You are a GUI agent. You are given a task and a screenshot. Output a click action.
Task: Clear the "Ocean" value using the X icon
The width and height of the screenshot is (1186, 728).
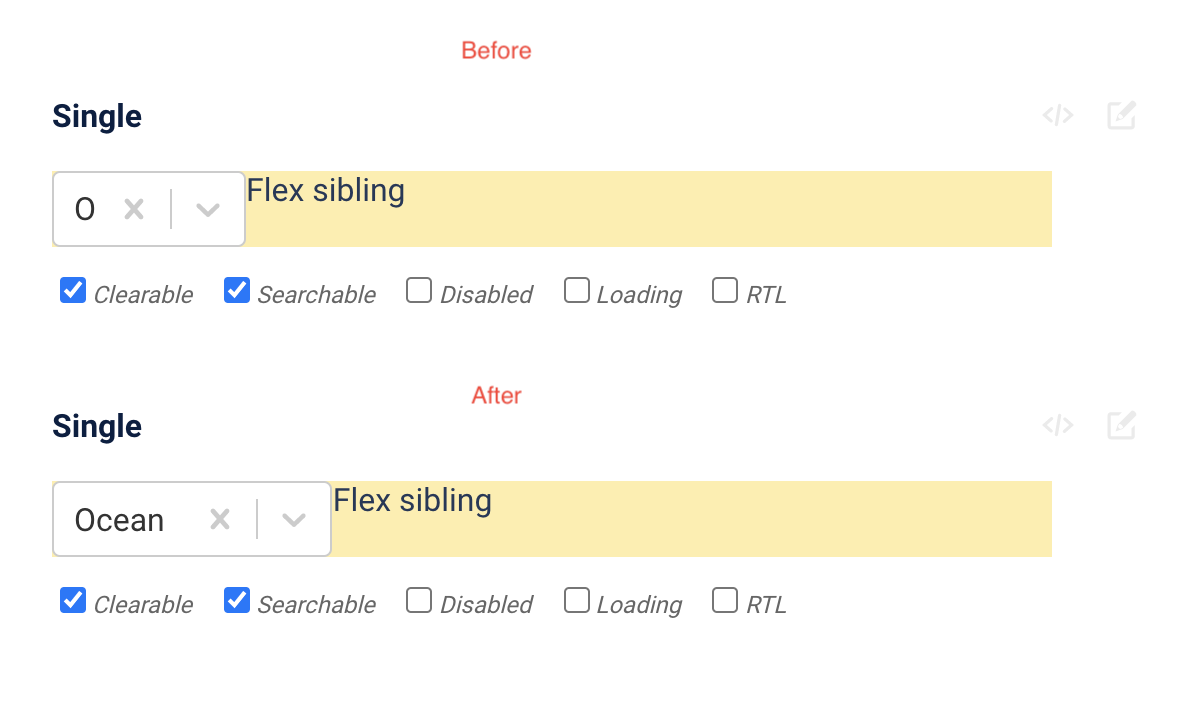(219, 519)
